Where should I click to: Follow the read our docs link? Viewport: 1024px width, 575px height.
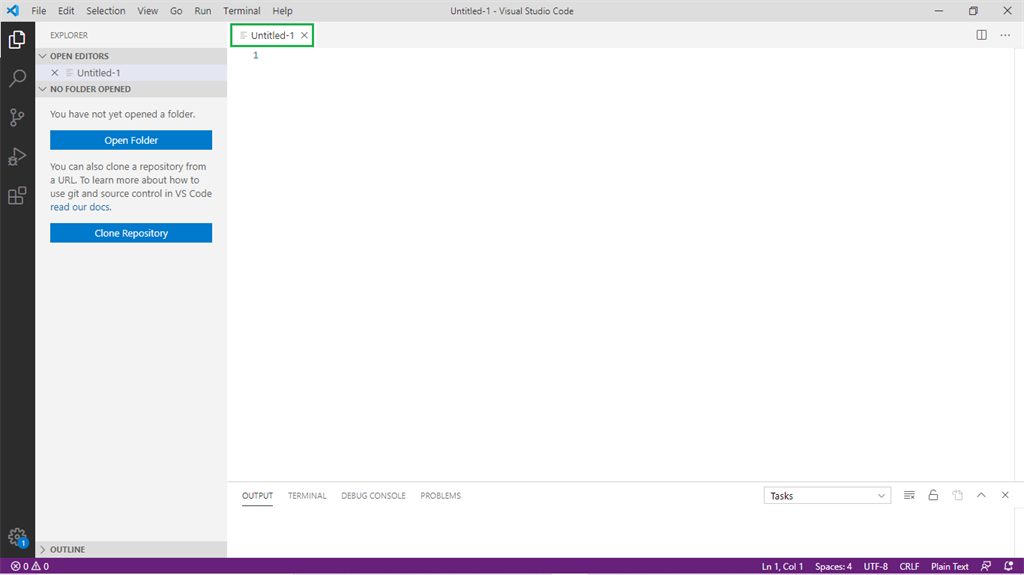[x=80, y=207]
